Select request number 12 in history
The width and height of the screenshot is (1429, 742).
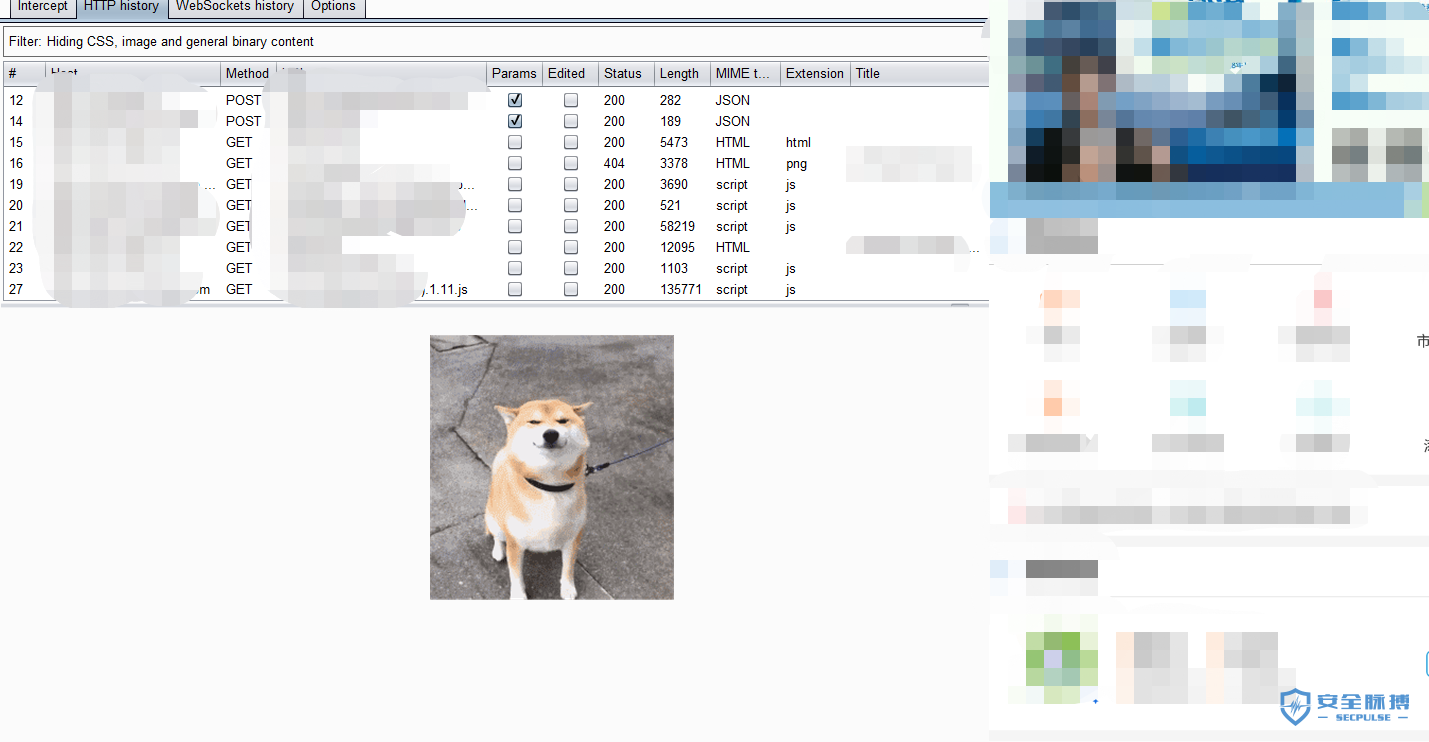pyautogui.click(x=16, y=100)
